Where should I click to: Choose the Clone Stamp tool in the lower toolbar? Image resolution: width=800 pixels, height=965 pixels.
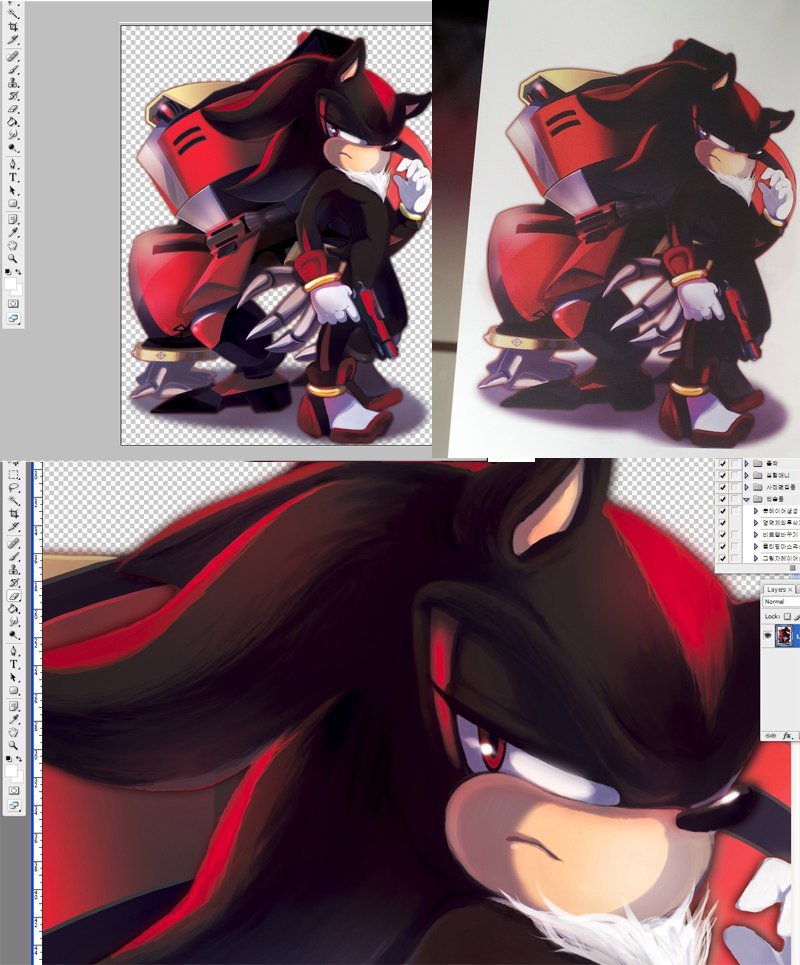click(x=13, y=569)
